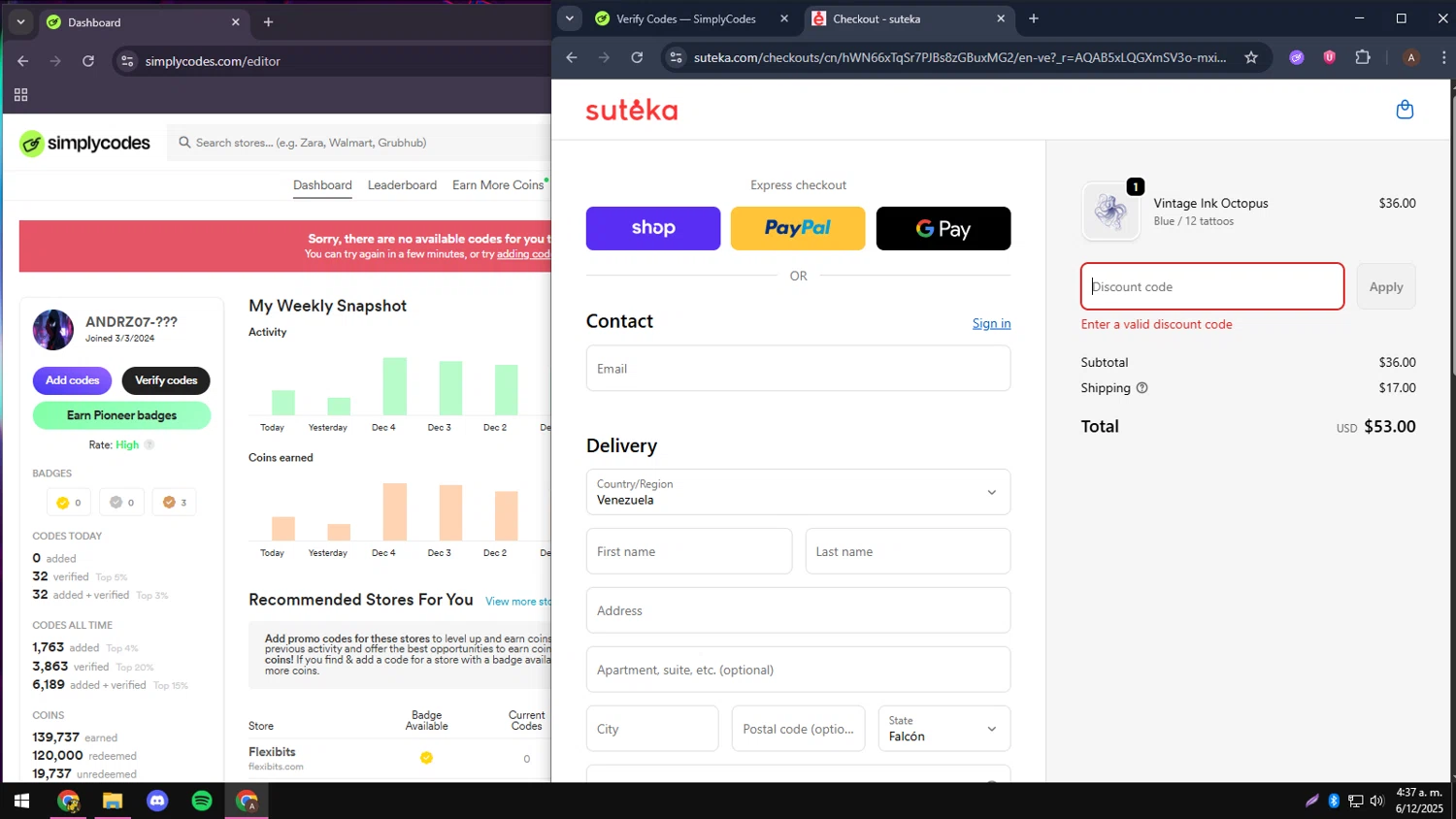Show Rate info icon next to High

click(149, 444)
